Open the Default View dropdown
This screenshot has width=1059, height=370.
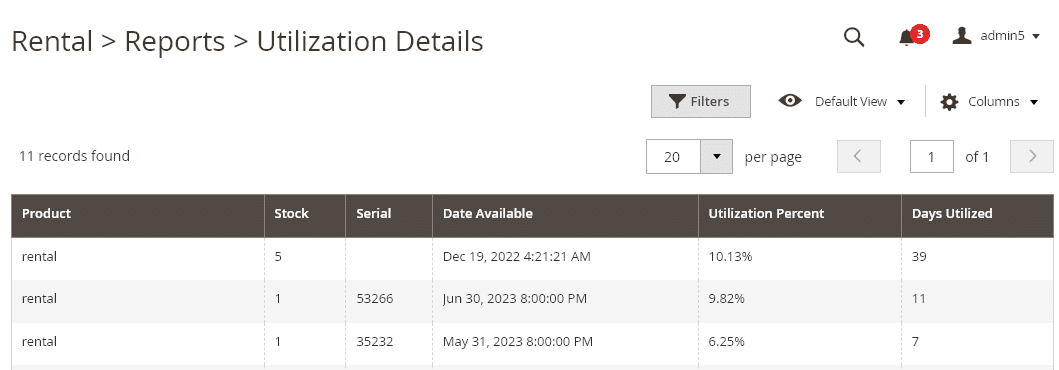point(842,101)
